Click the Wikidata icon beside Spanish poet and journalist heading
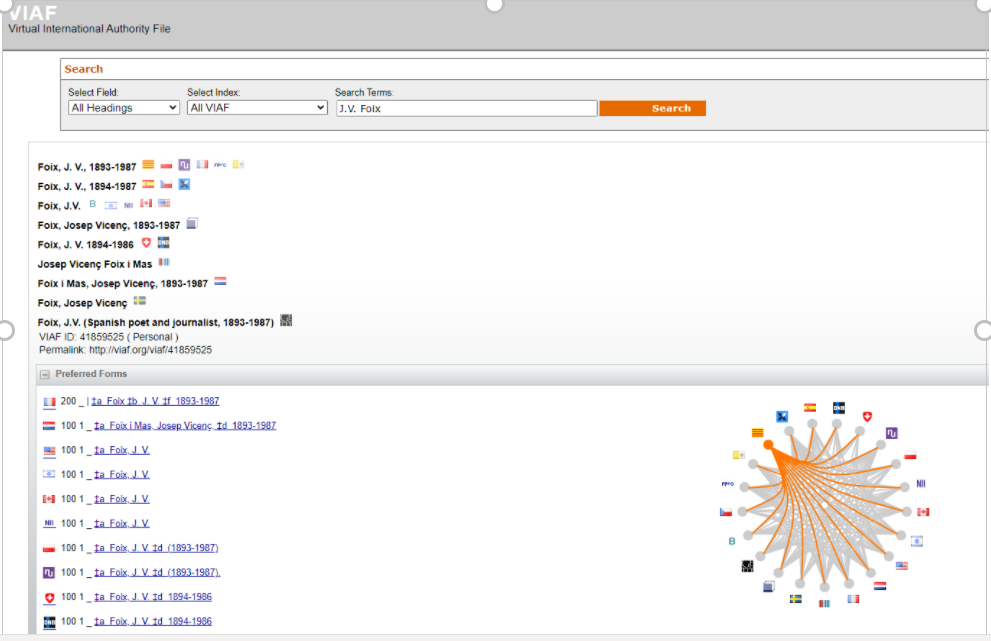The width and height of the screenshot is (991, 641). (286, 320)
